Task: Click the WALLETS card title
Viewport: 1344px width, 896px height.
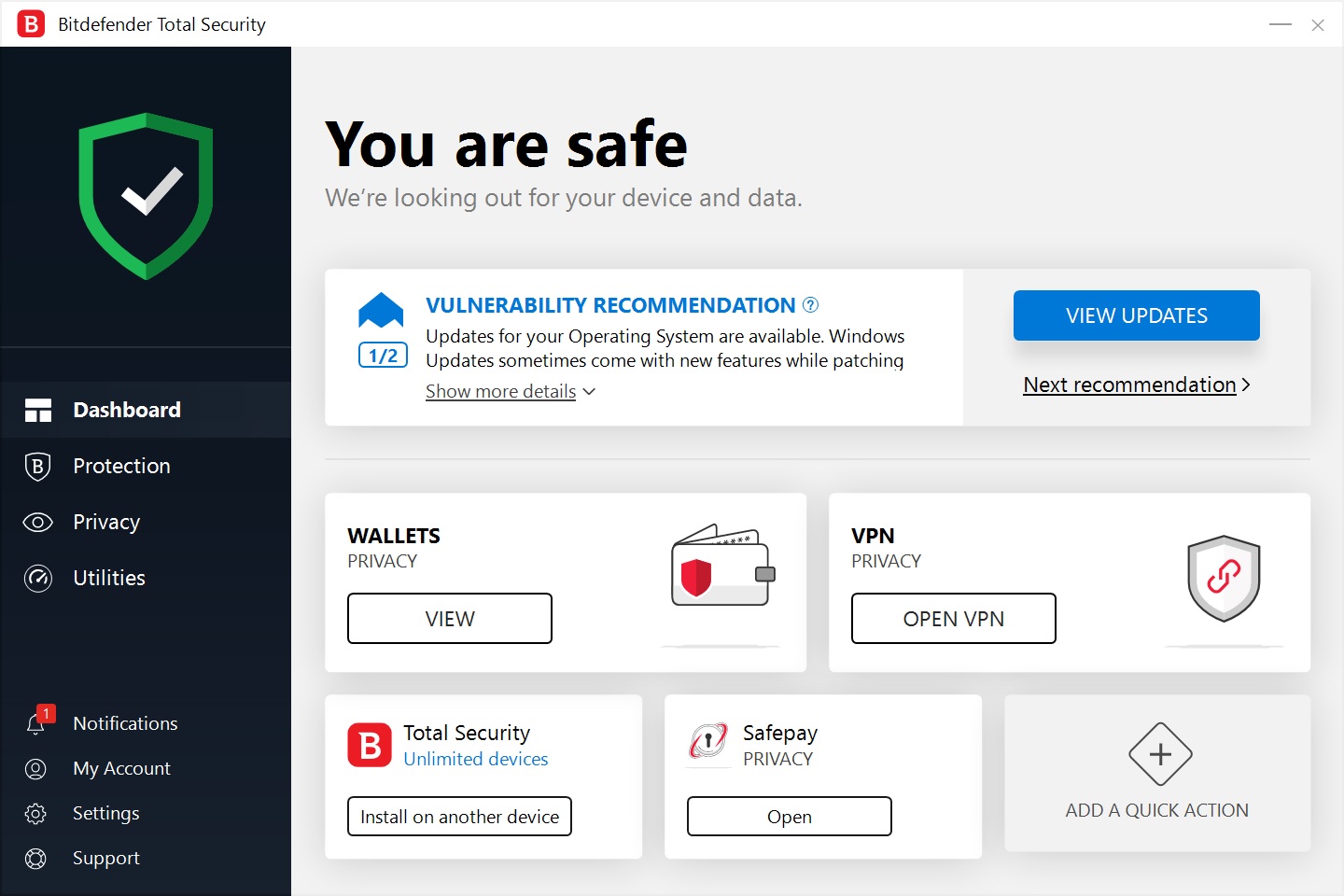Action: tap(394, 536)
